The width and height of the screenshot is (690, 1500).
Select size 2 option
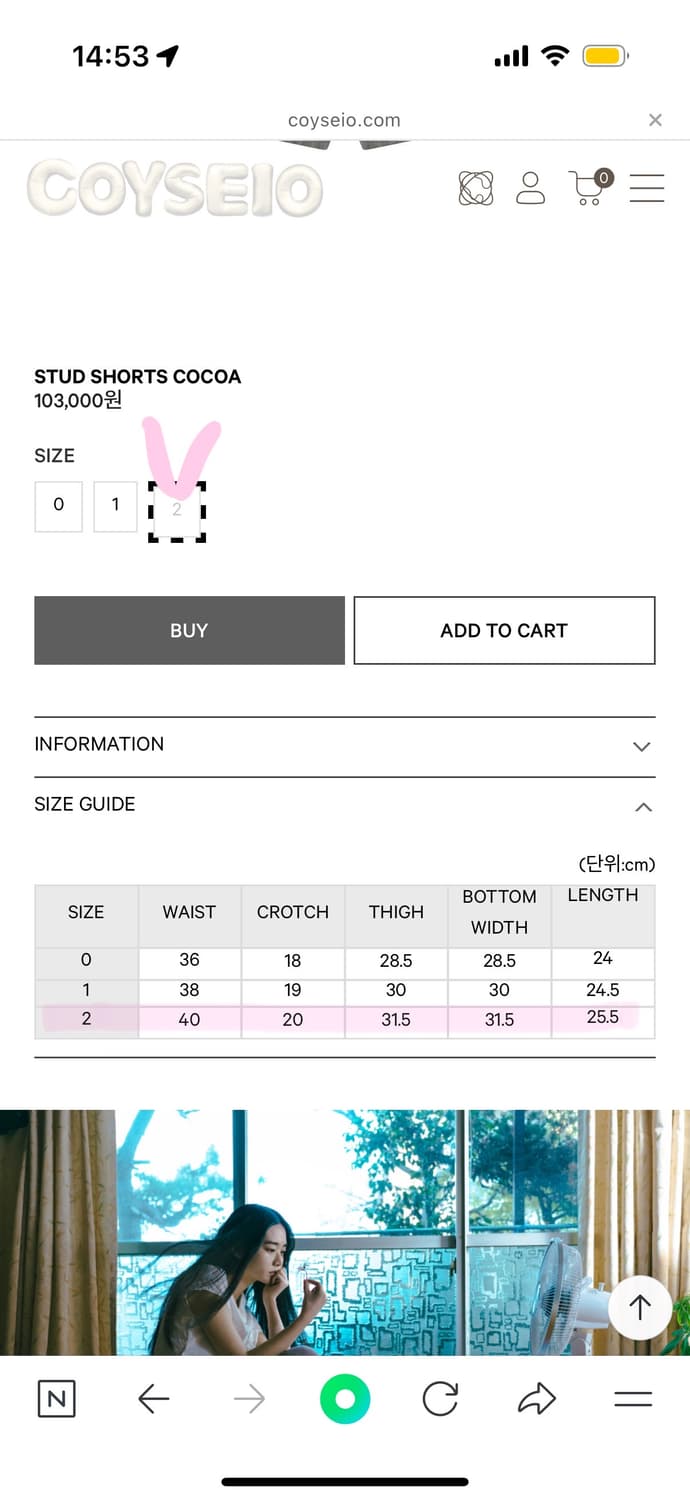click(177, 511)
